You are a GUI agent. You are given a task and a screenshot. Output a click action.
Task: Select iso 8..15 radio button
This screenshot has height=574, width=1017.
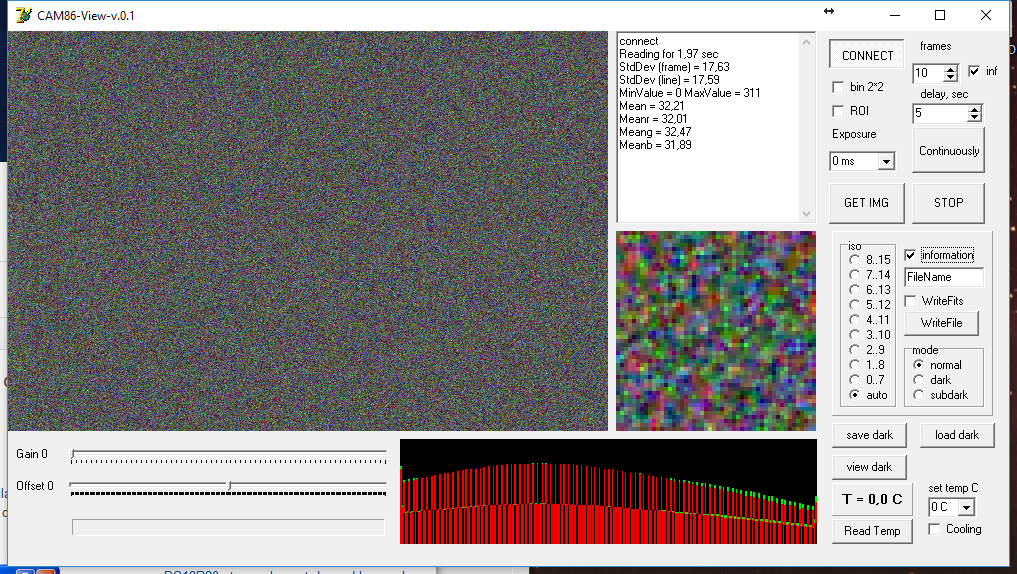pyautogui.click(x=854, y=259)
